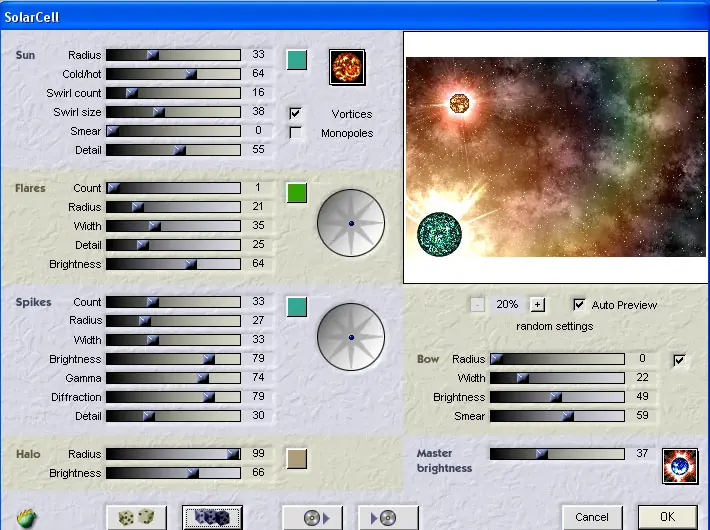The width and height of the screenshot is (710, 530).
Task: Click the 20% zoom level value
Action: tap(507, 304)
